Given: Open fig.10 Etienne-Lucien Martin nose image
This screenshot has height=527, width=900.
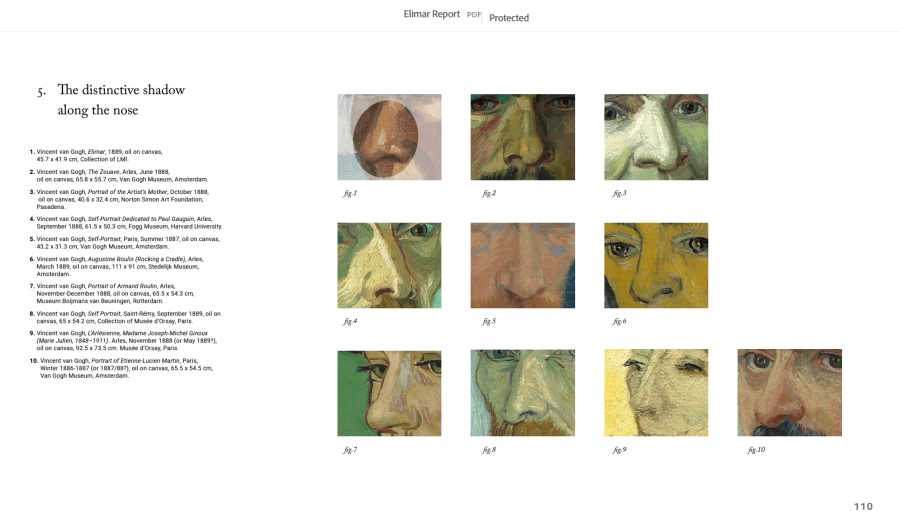Looking at the screenshot, I should (790, 393).
